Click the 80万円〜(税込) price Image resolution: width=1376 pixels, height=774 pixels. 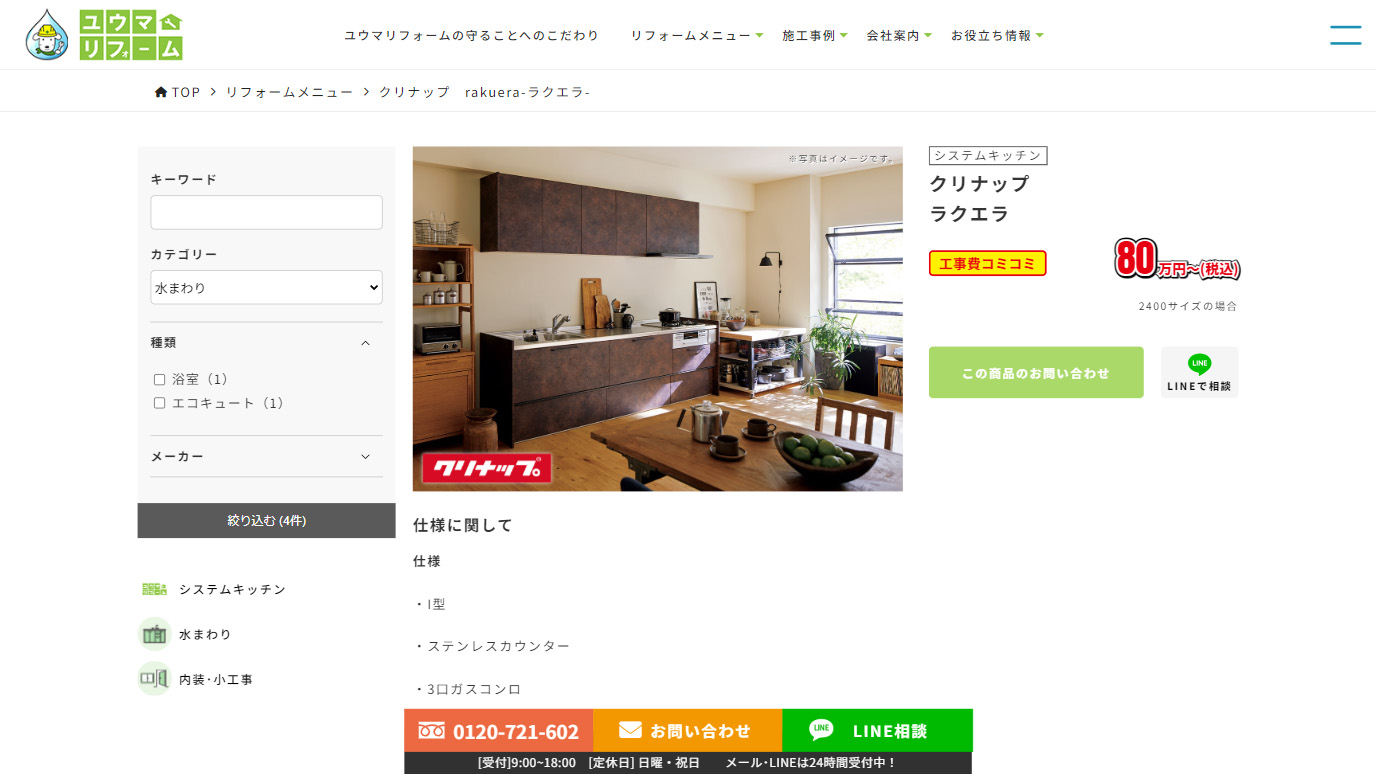pos(1177,260)
